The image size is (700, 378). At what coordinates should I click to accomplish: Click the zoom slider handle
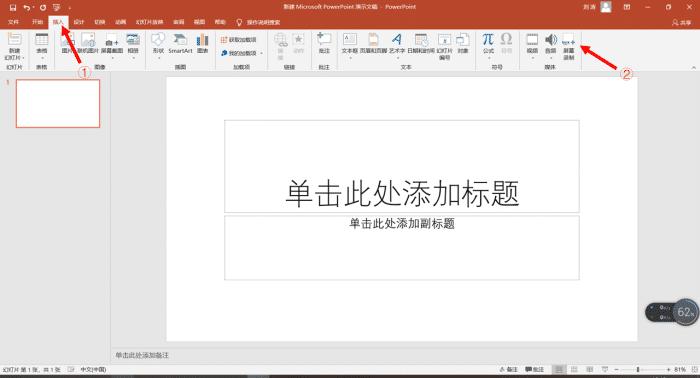coord(638,370)
